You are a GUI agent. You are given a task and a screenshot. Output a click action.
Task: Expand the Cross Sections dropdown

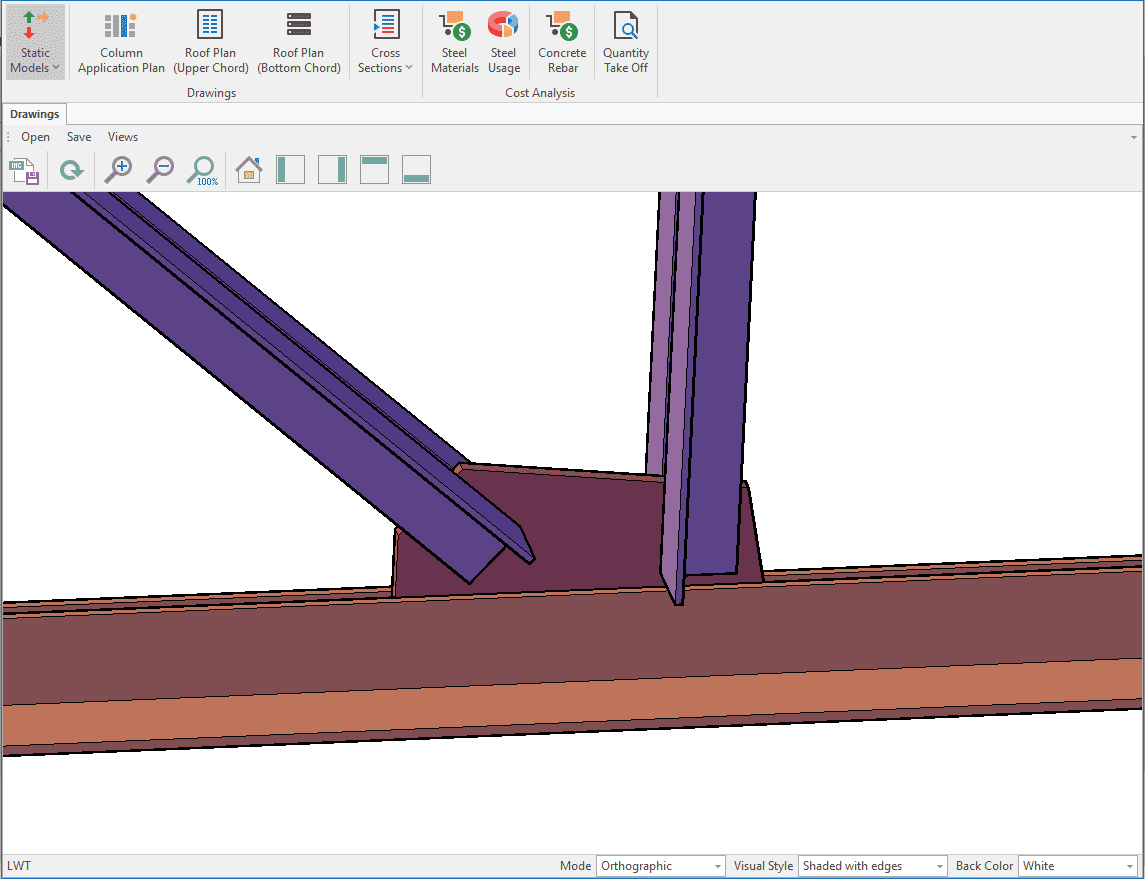point(385,43)
